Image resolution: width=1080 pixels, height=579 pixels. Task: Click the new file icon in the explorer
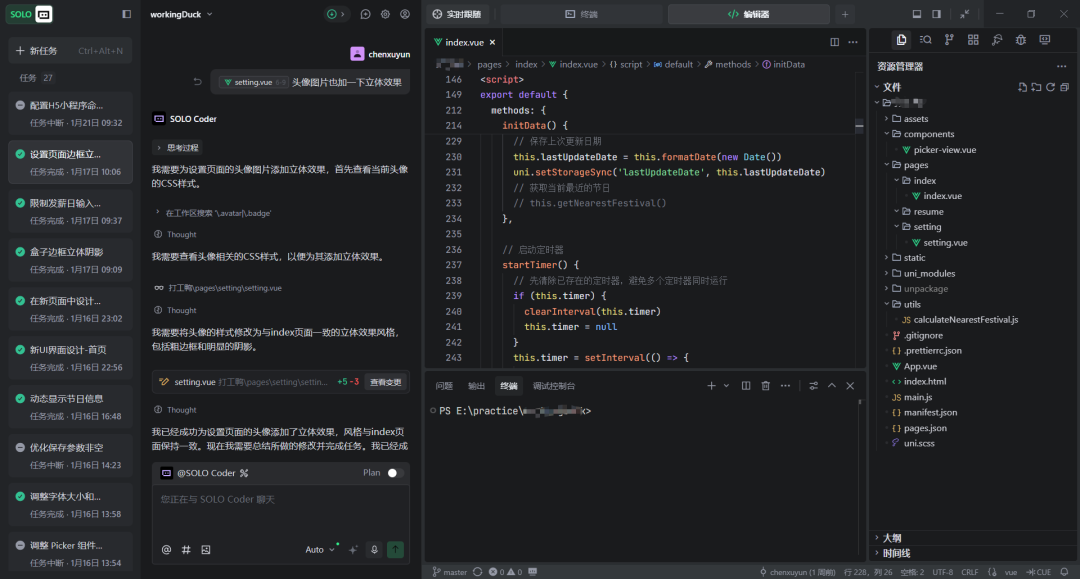pos(1021,88)
